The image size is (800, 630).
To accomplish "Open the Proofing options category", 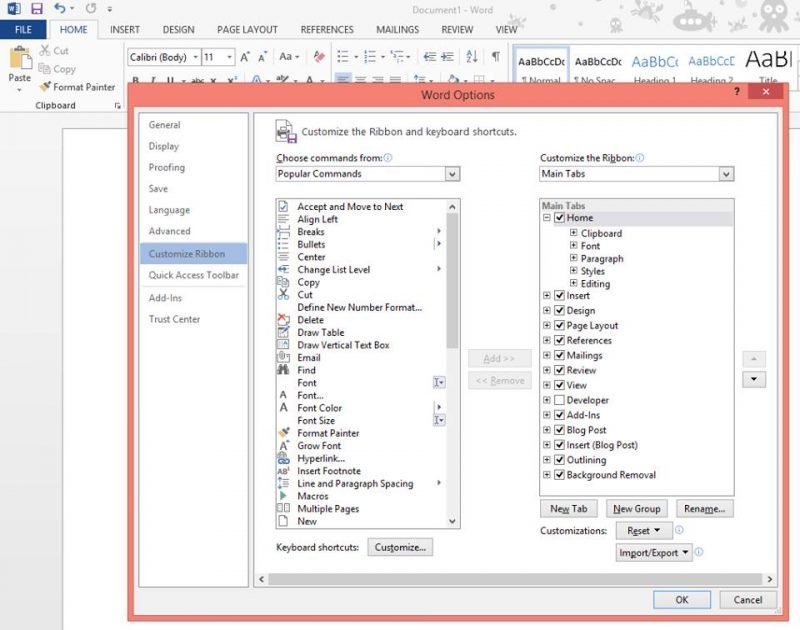I will pos(167,167).
